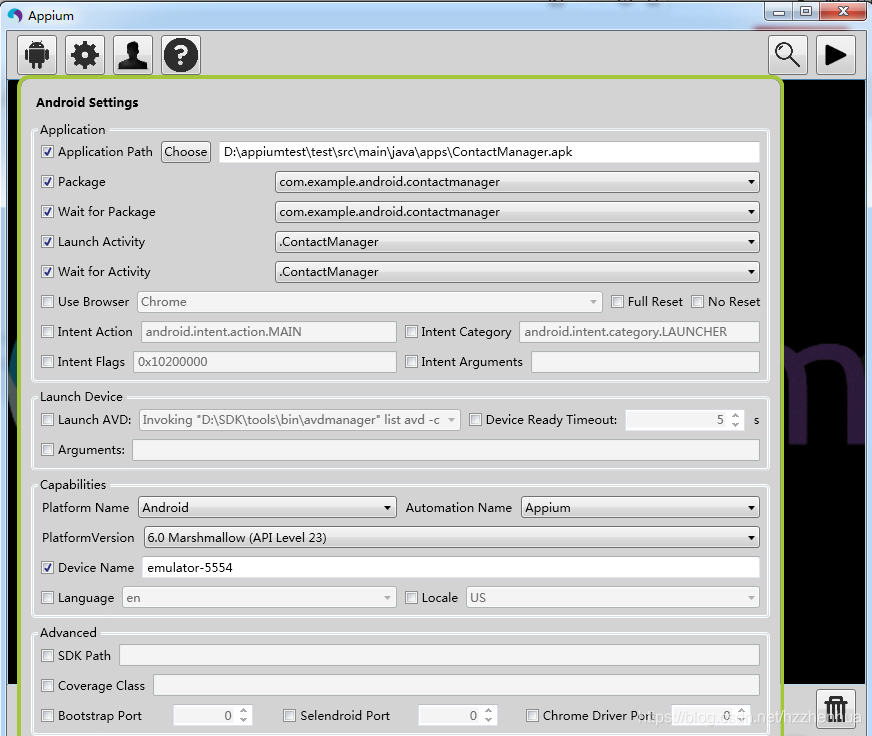The height and width of the screenshot is (736, 872).
Task: Decrease Selendroid Port with down arrow
Action: pos(488,720)
